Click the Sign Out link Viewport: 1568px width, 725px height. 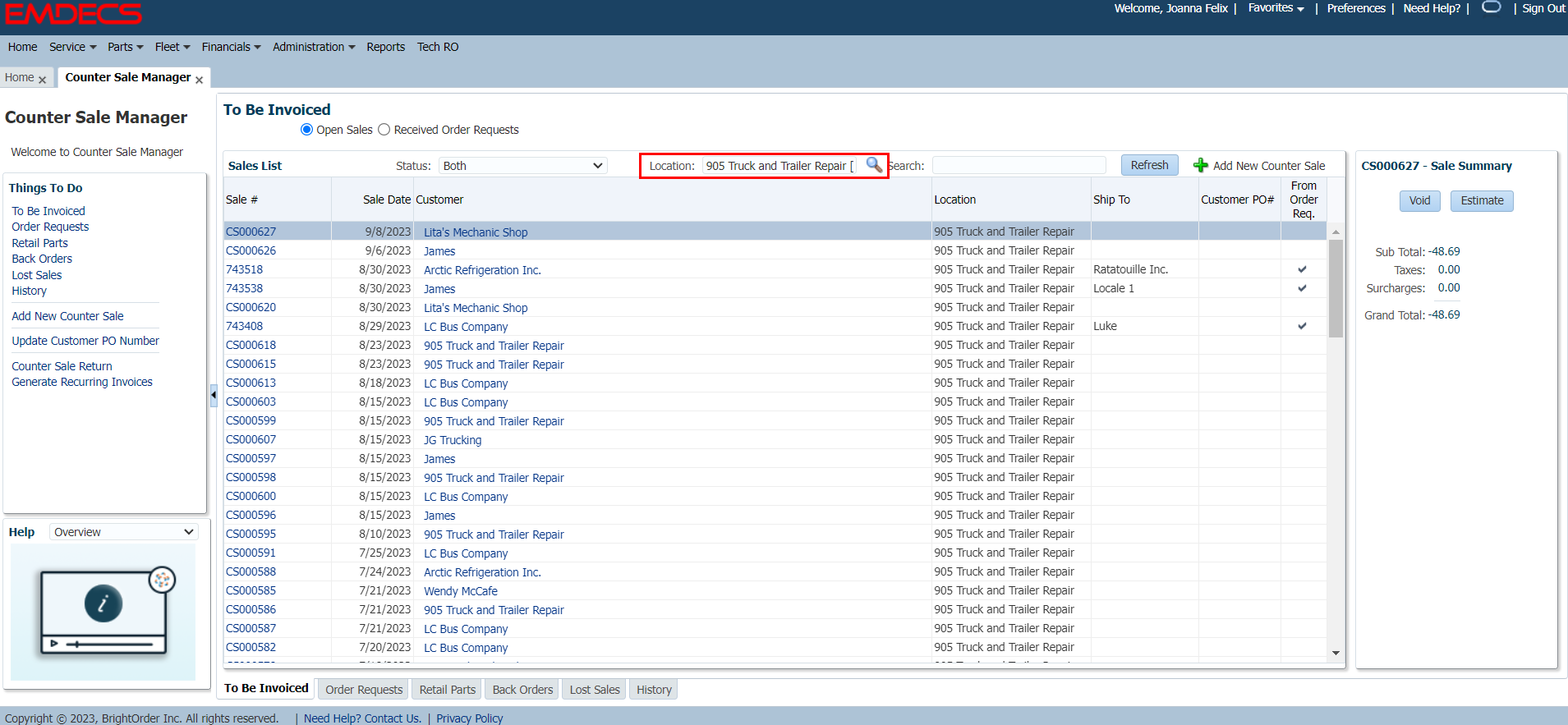coord(1543,8)
